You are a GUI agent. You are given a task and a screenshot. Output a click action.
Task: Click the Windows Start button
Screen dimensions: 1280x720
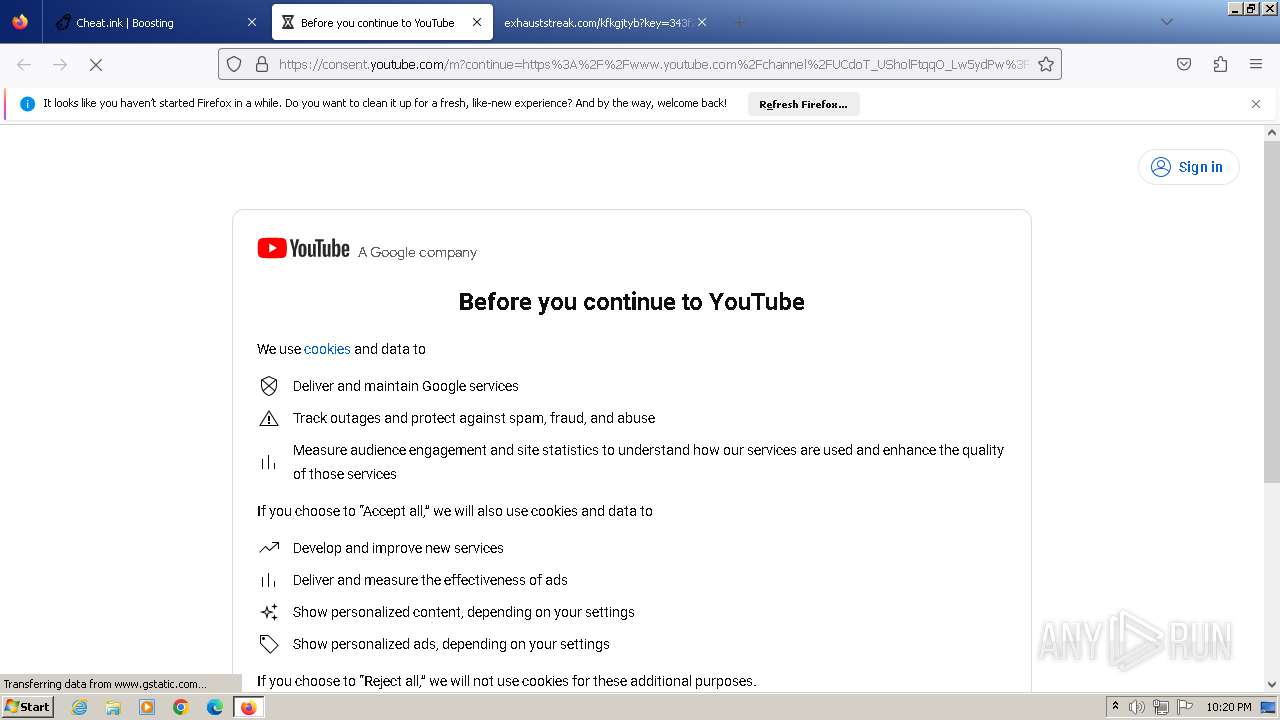click(x=27, y=706)
